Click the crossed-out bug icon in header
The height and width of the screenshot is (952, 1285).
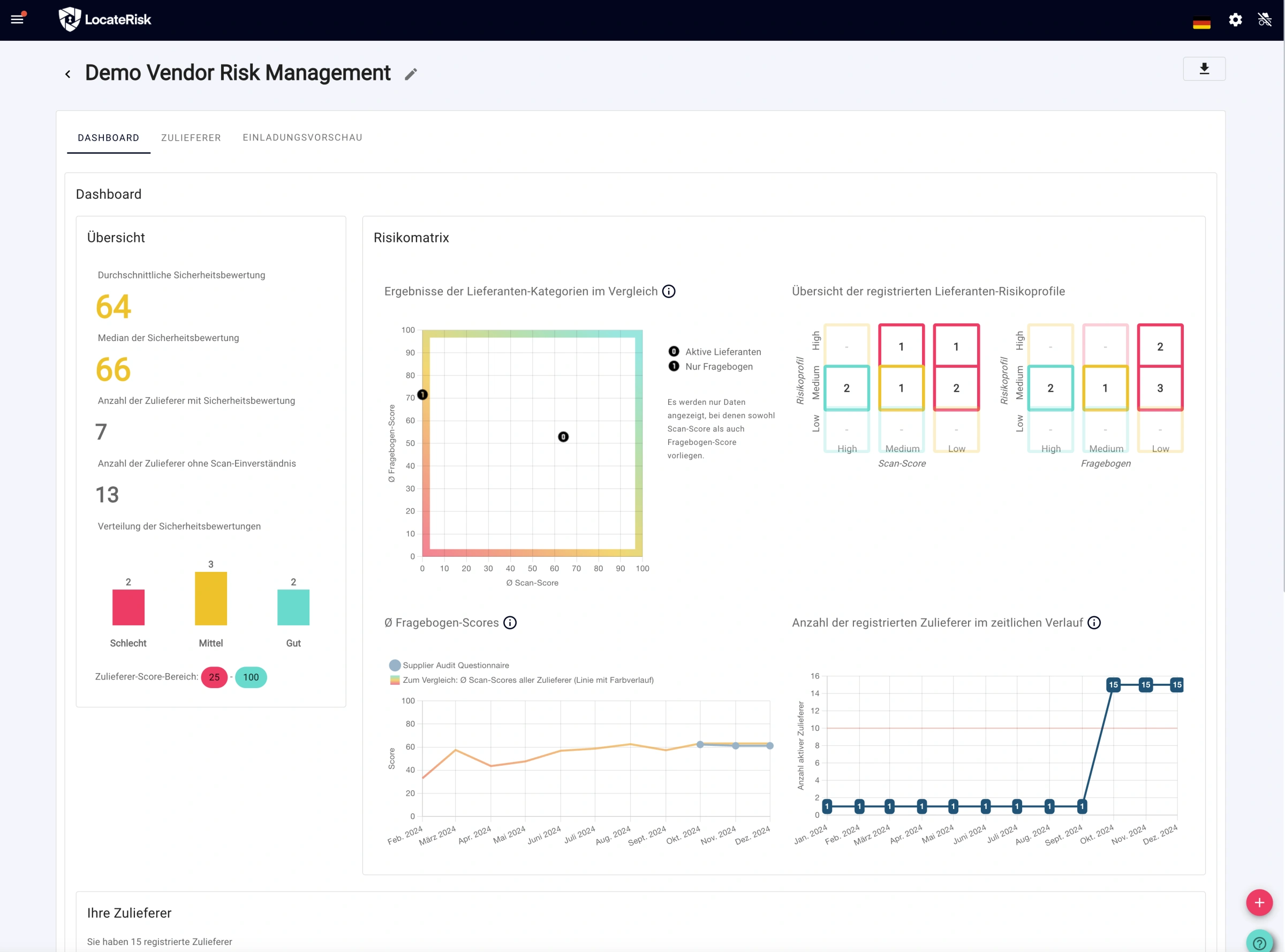tap(1264, 20)
